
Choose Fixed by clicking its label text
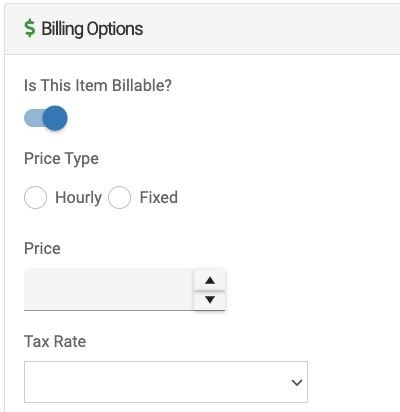(x=159, y=197)
